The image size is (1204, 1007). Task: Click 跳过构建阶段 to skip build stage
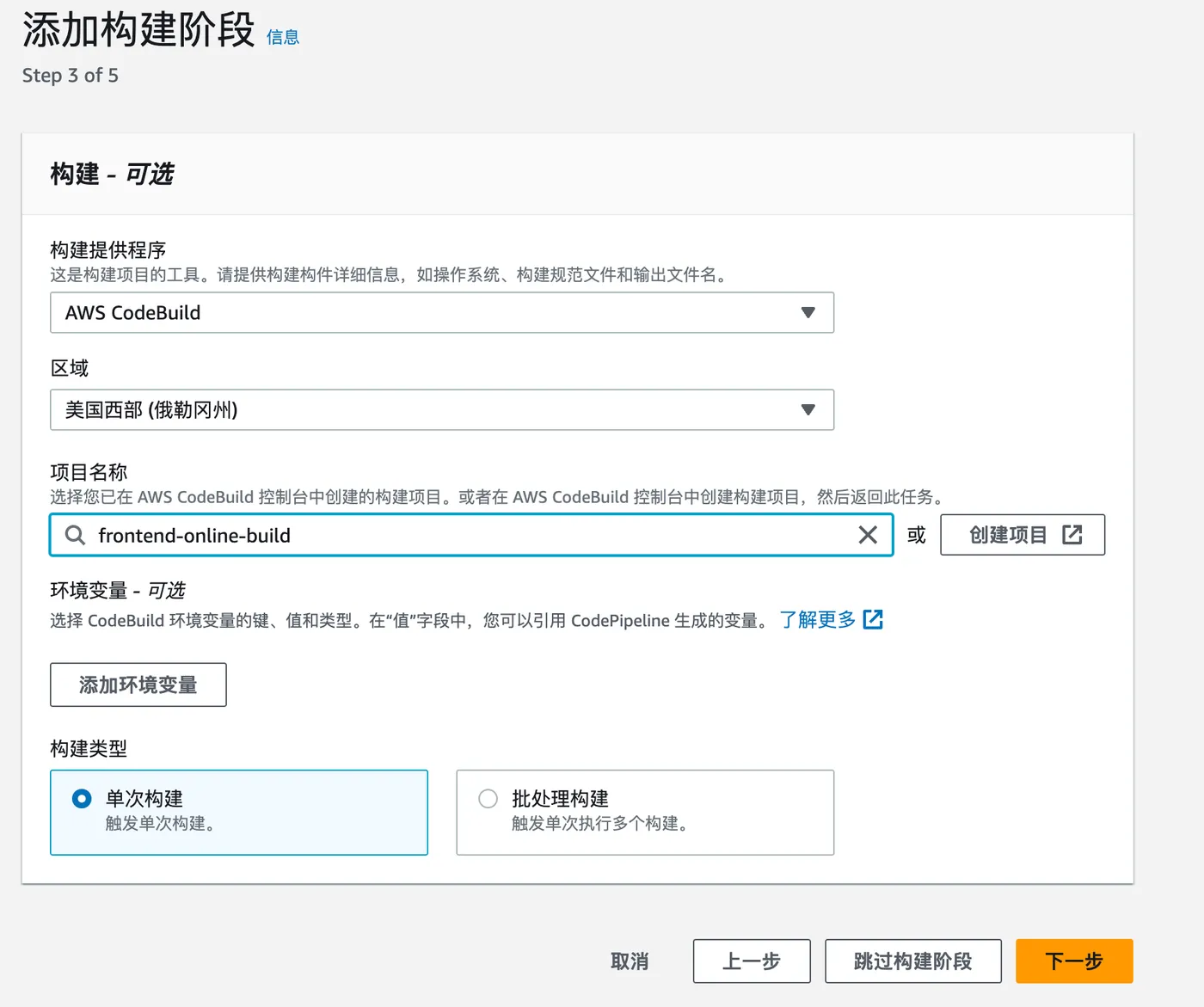point(912,961)
